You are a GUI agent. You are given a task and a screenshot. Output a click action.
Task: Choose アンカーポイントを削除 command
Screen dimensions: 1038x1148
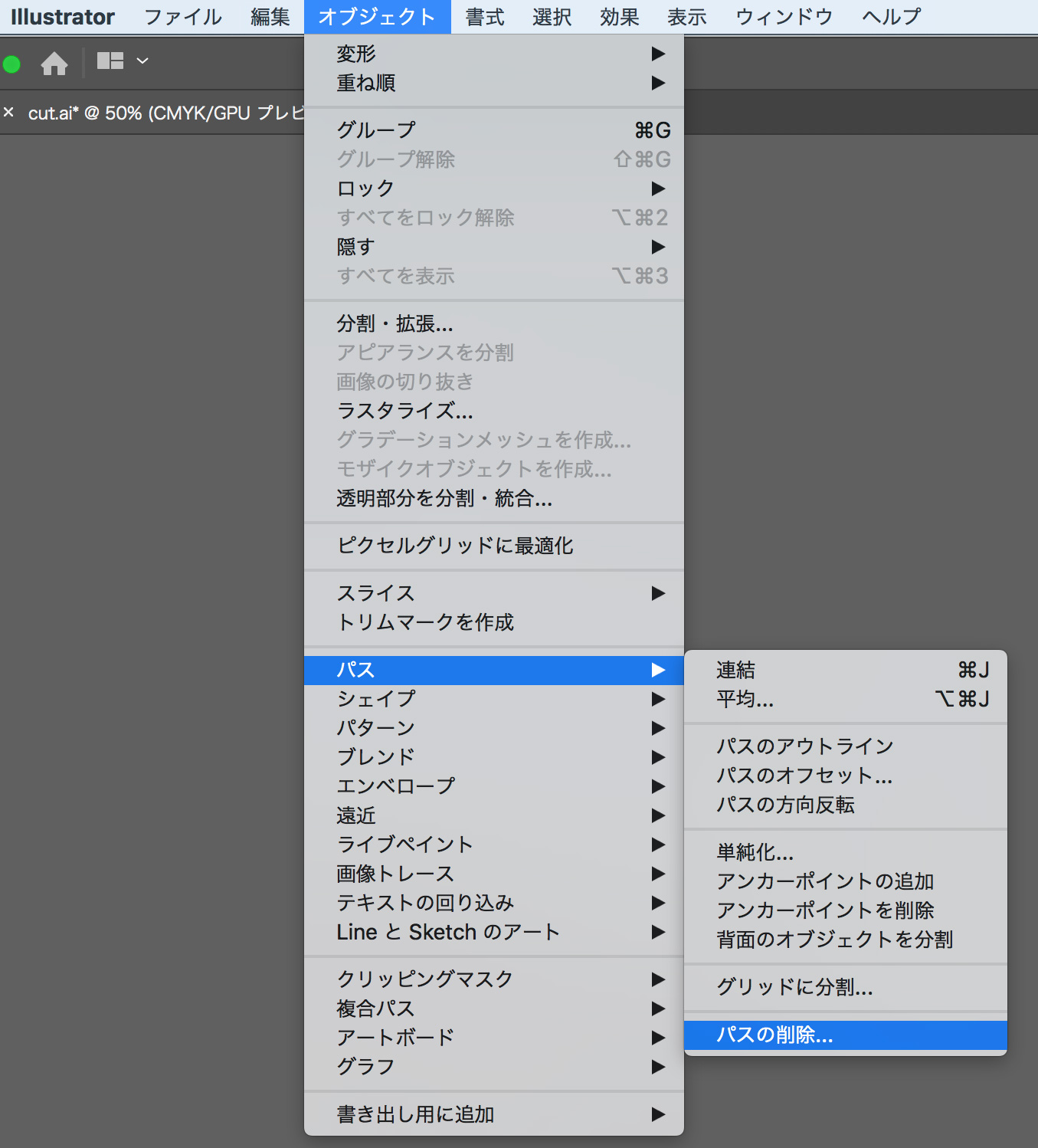point(846,910)
